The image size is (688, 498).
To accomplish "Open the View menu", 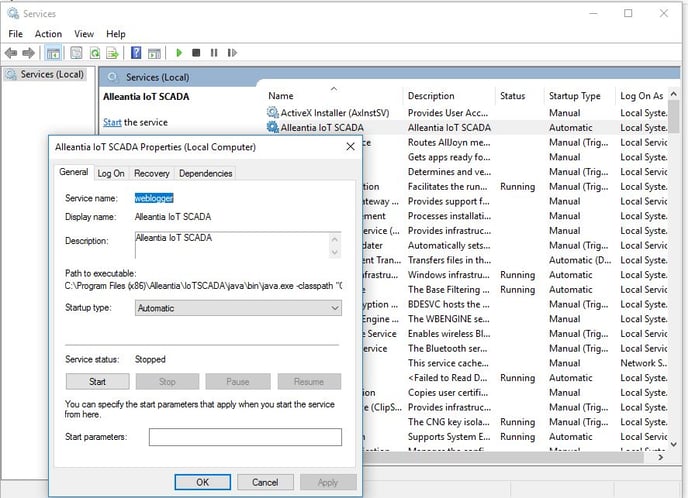I will click(84, 34).
